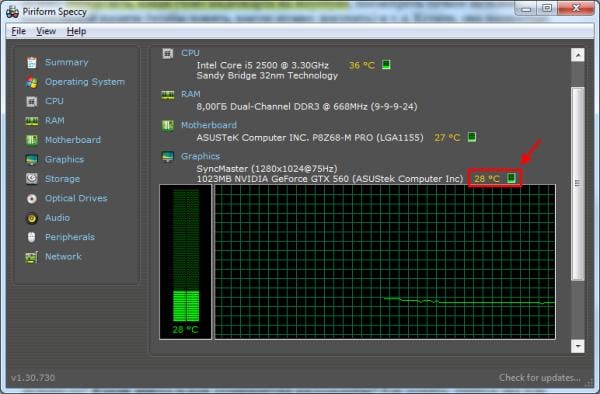600x394 pixels.
Task: Open the Storage drive icon in sidebar
Action: coord(32,179)
